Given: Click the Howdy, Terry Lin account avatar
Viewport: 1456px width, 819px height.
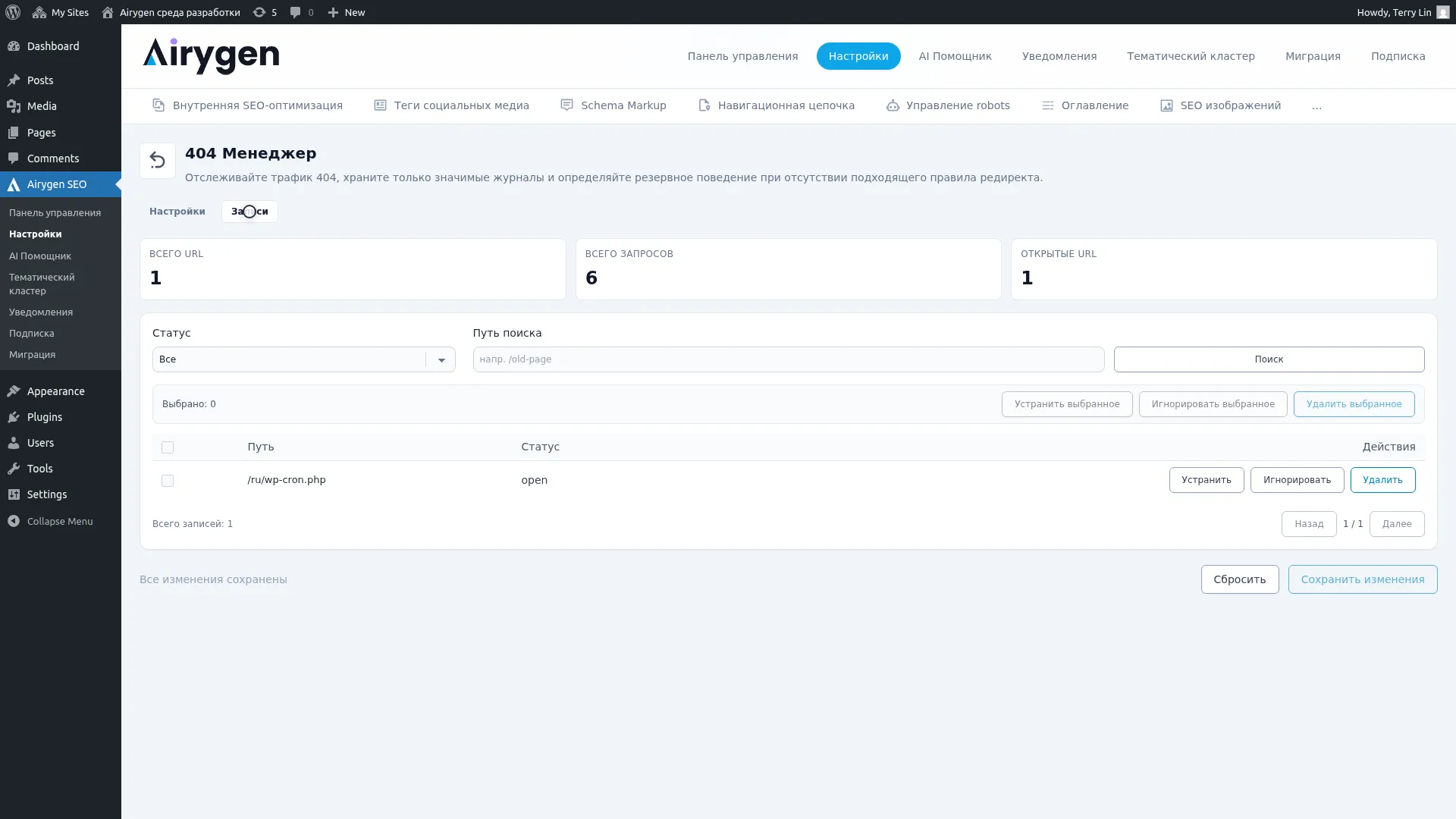Looking at the screenshot, I should (1442, 12).
